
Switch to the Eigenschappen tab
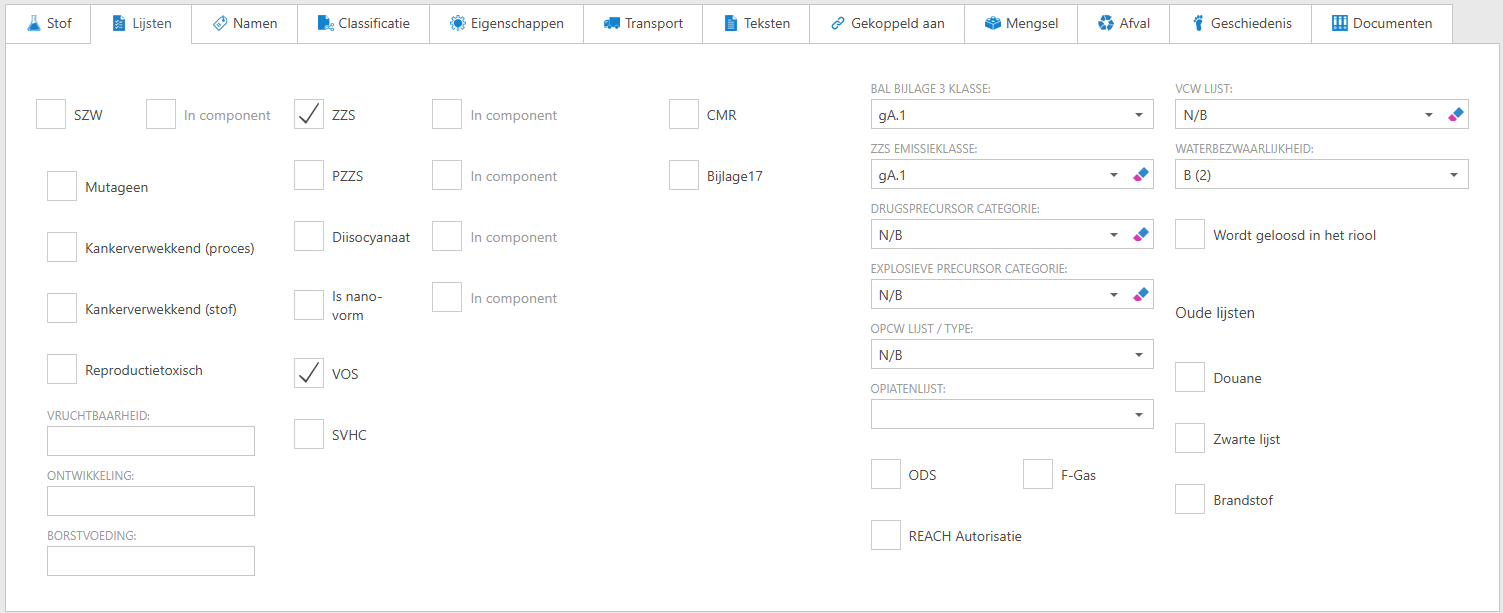pyautogui.click(x=507, y=23)
